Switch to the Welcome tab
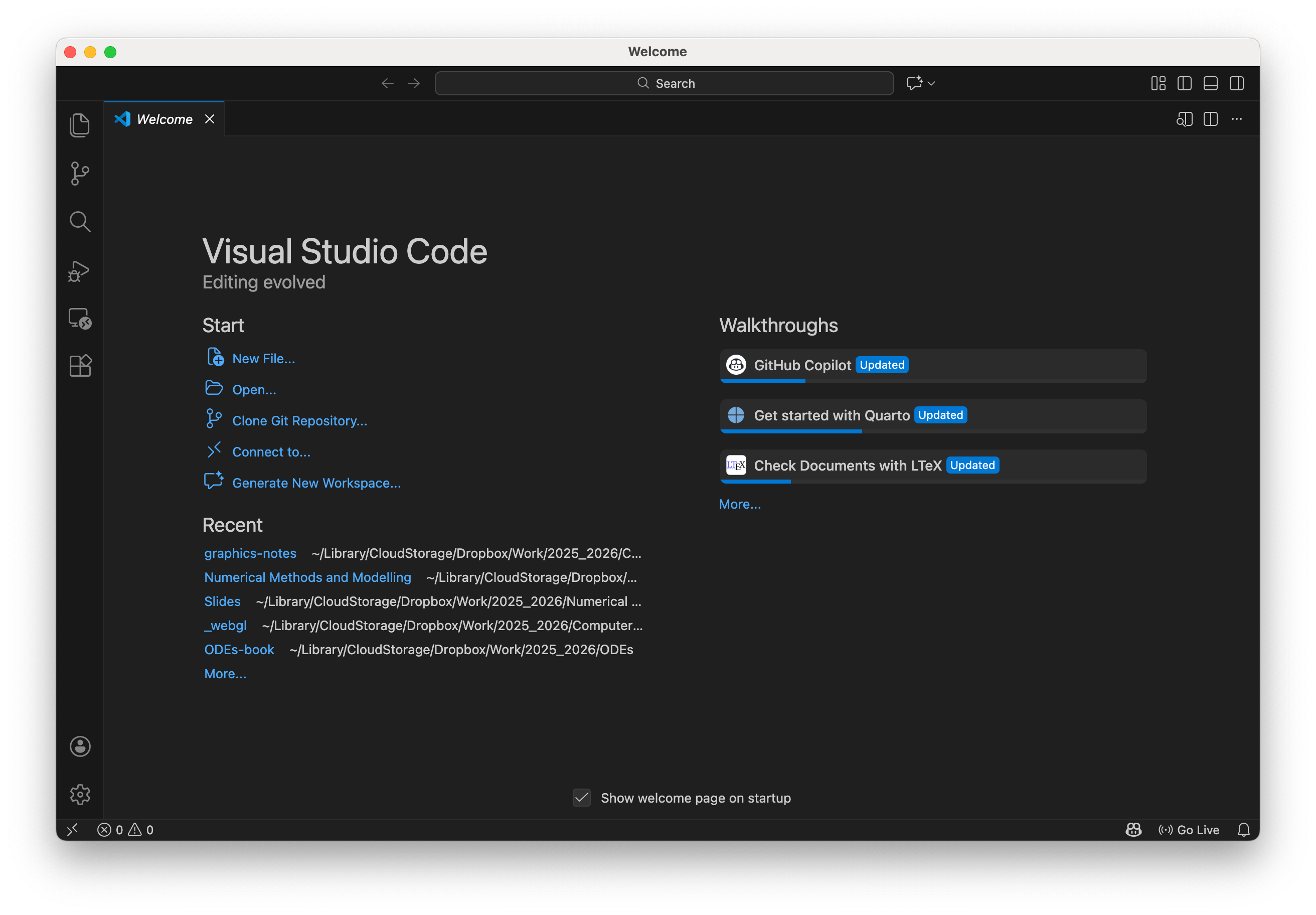The height and width of the screenshot is (915, 1316). pos(164,119)
